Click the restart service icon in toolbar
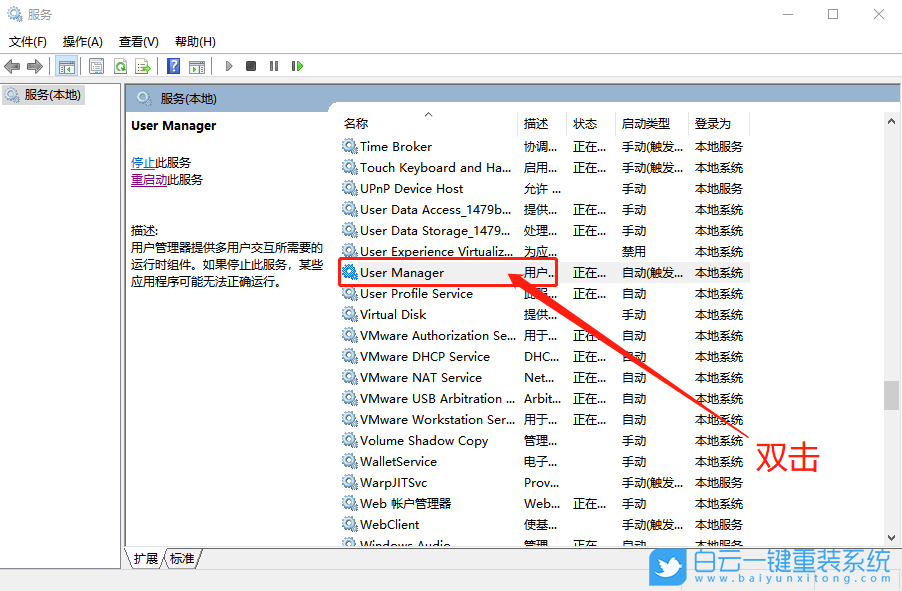Image resolution: width=902 pixels, height=591 pixels. pyautogui.click(x=297, y=66)
